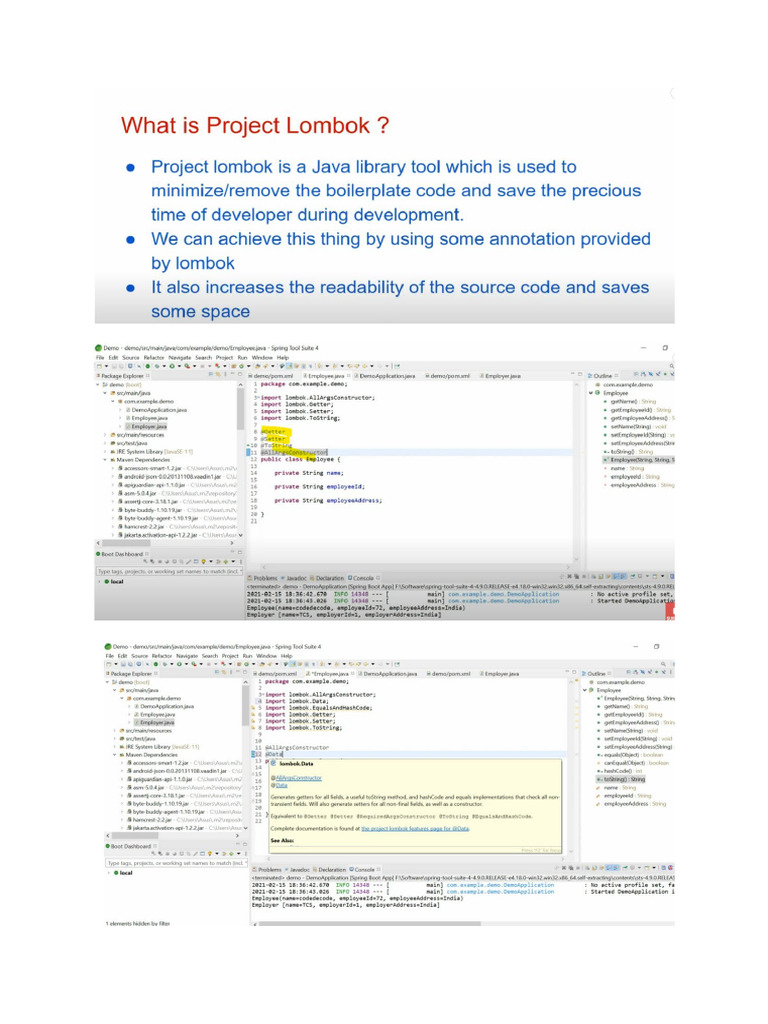Open Navigate menu in highlighted-code STS window
The image size is (768, 1024).
180,357
